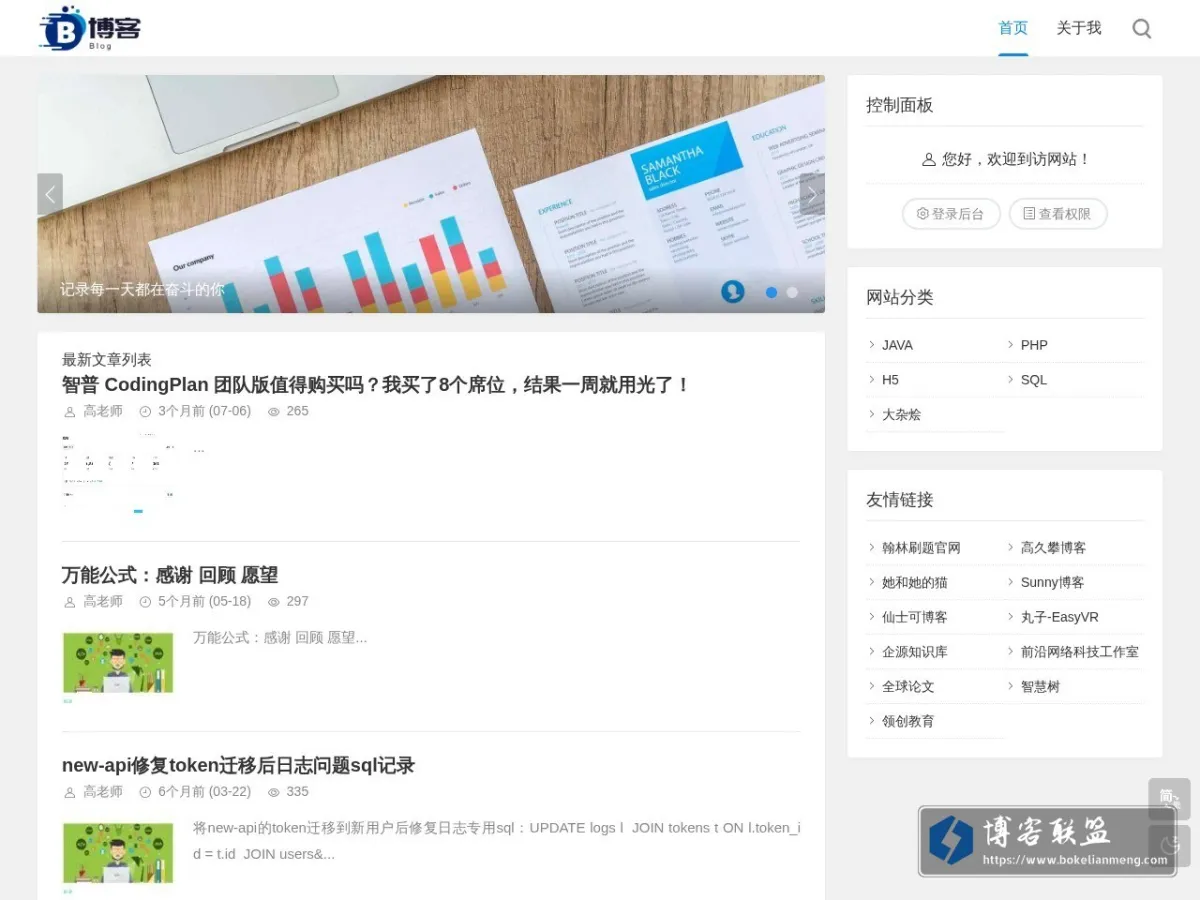Viewport: 1200px width, 900px height.
Task: Visit the 前沿网络科技工作室 friend link
Action: tap(1079, 652)
